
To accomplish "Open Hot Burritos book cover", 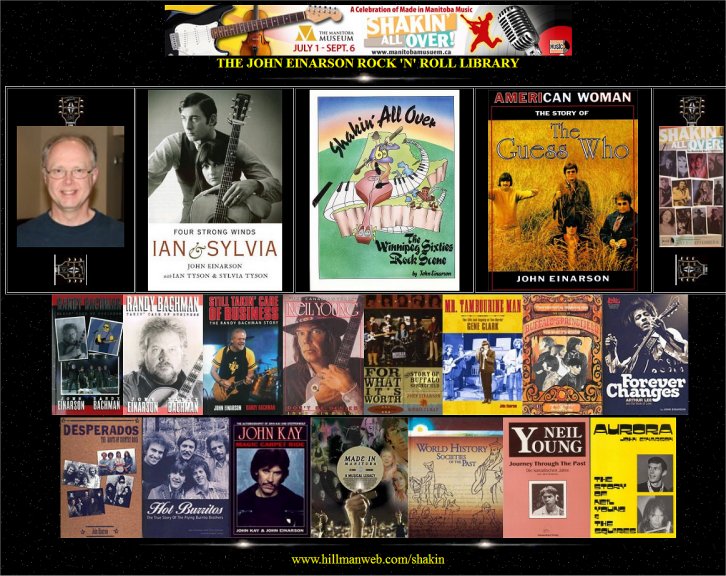I will pyautogui.click(x=186, y=477).
